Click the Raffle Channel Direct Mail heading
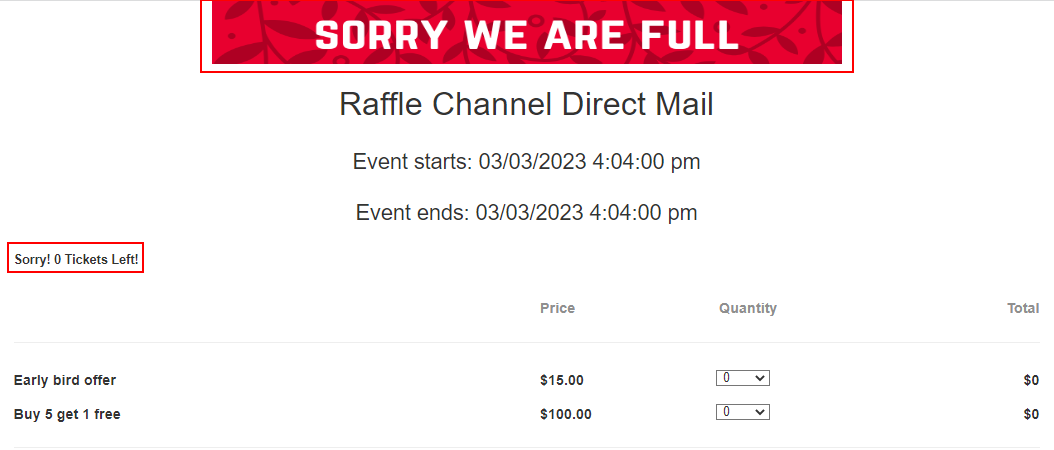This screenshot has height=450, width=1054. (x=526, y=105)
